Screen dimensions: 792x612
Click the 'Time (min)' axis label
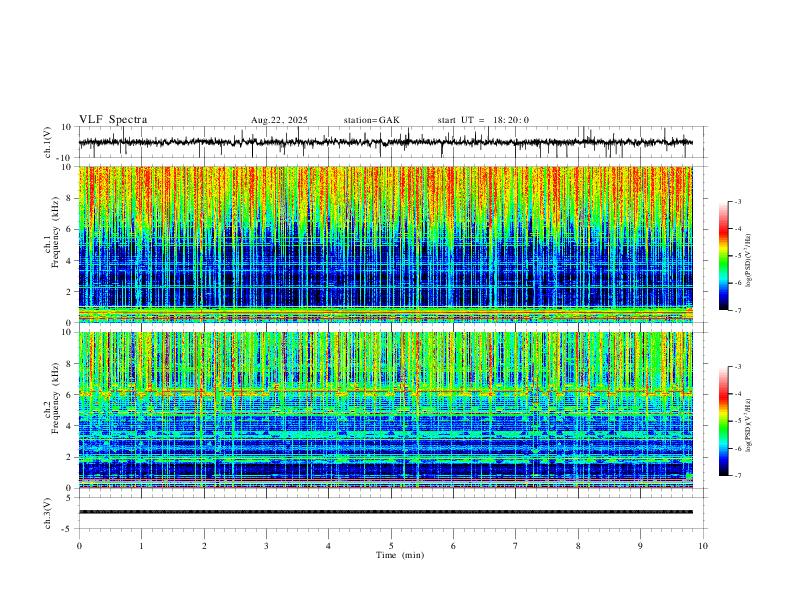coord(400,555)
